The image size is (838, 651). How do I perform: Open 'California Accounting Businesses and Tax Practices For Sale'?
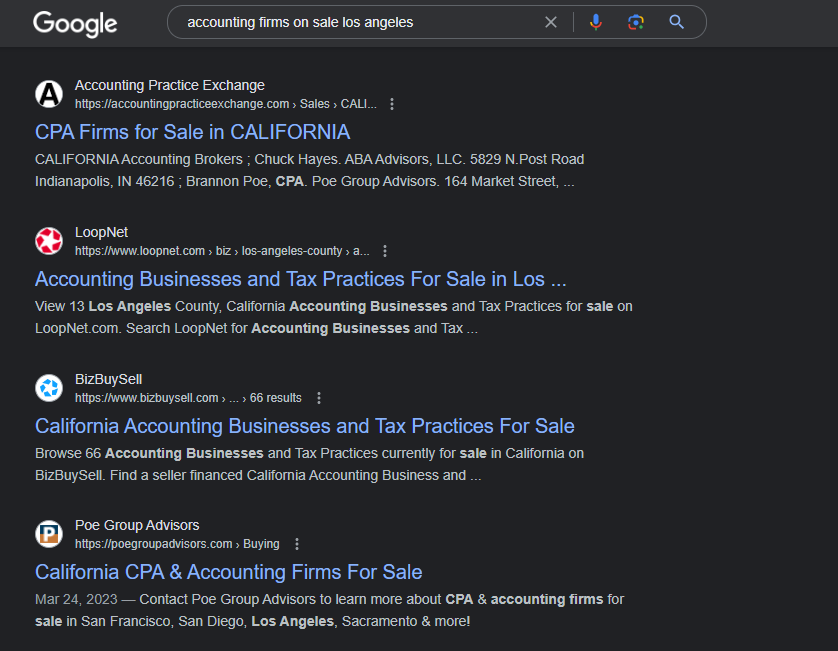click(x=305, y=426)
